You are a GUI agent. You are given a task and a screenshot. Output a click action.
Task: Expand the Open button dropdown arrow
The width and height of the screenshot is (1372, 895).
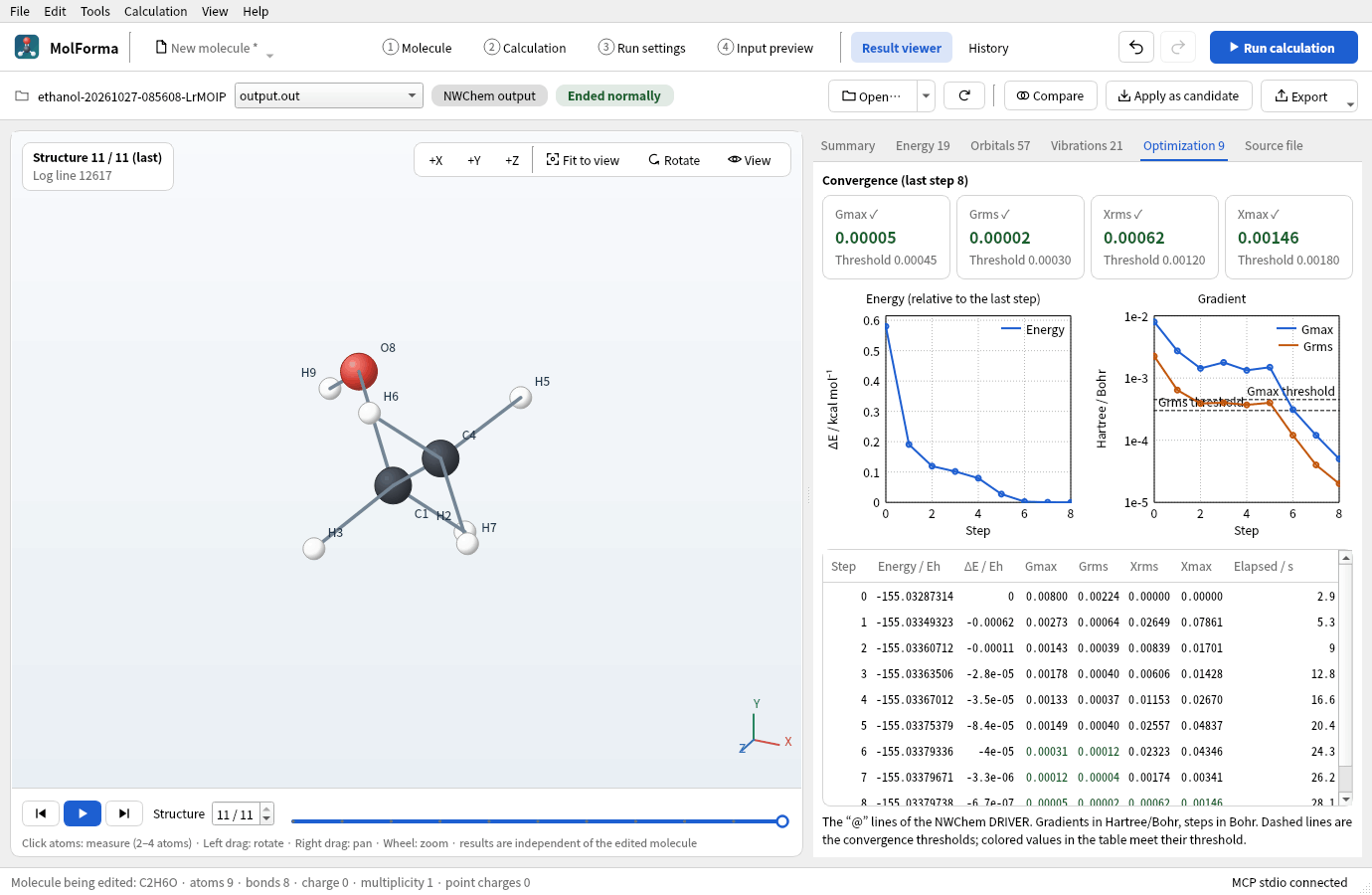pyautogui.click(x=926, y=95)
